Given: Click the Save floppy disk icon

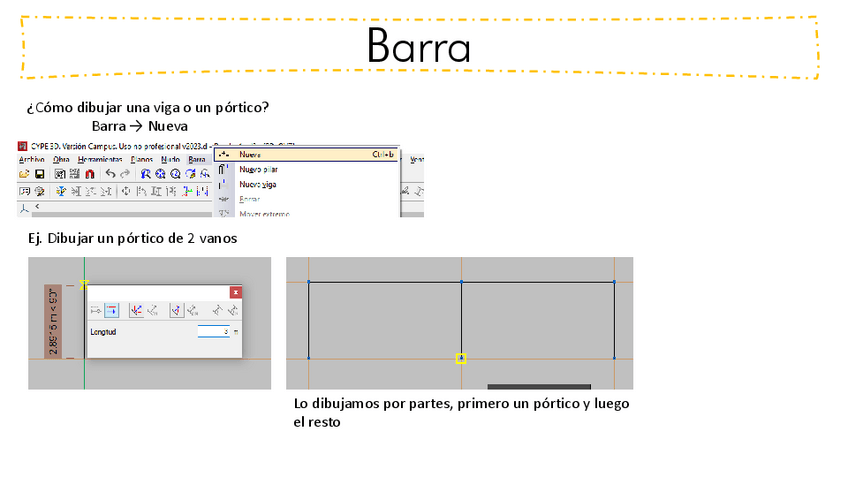Looking at the screenshot, I should [39, 174].
